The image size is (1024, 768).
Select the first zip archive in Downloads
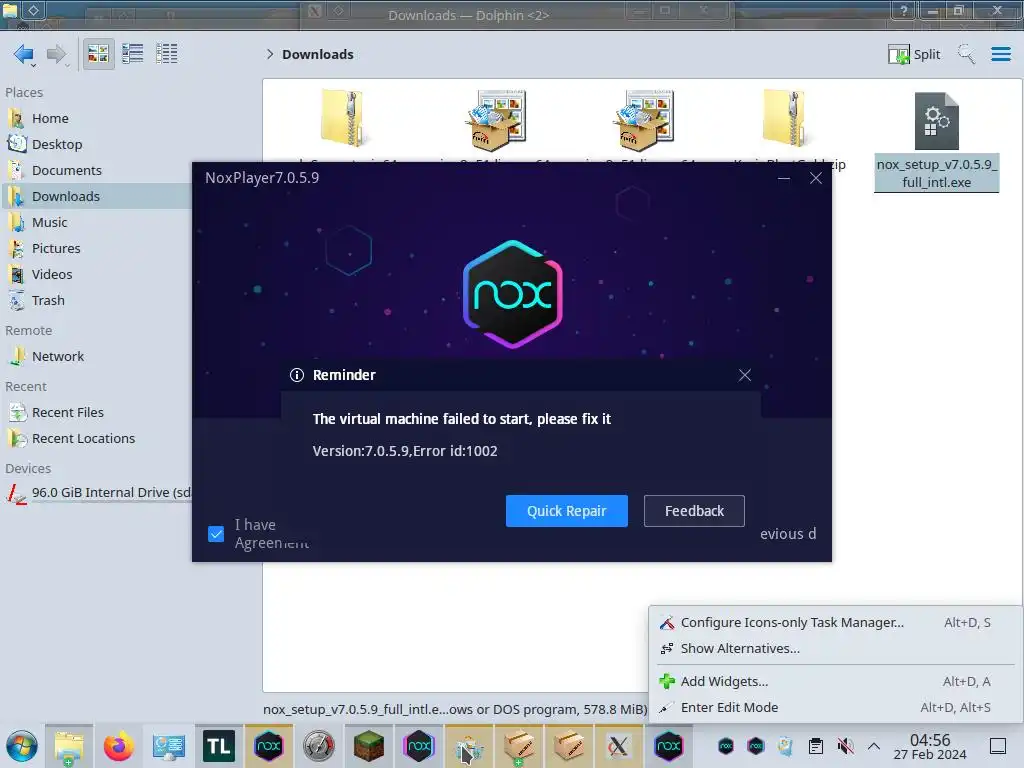pos(343,119)
